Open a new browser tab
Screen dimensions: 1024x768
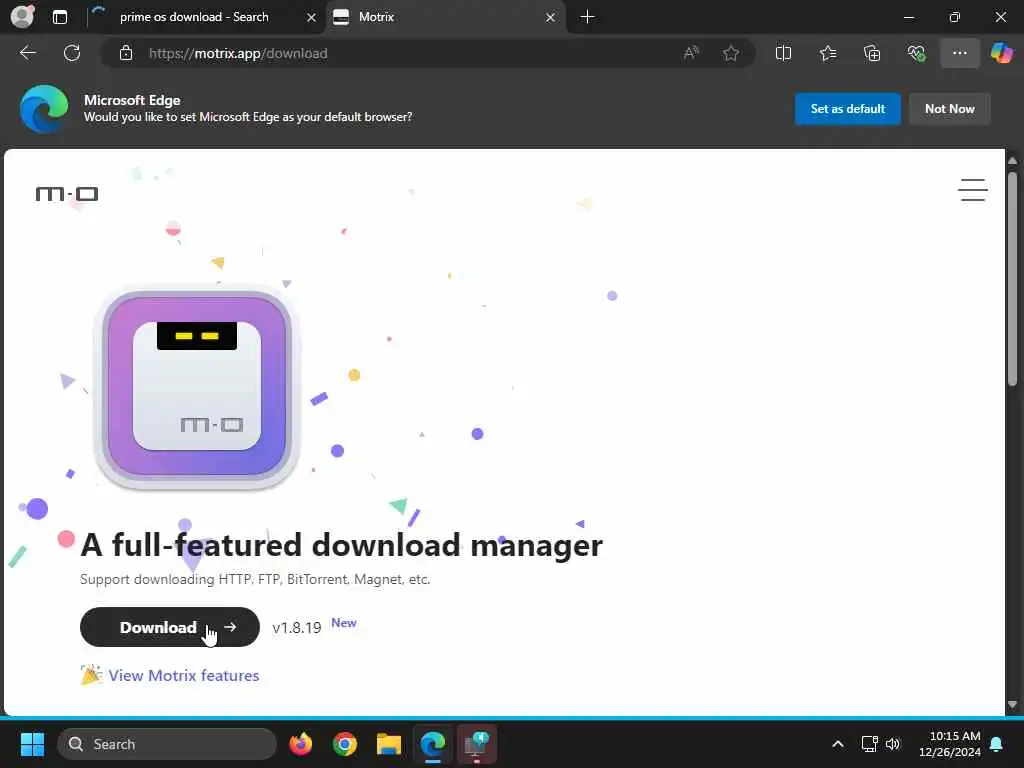click(x=587, y=17)
